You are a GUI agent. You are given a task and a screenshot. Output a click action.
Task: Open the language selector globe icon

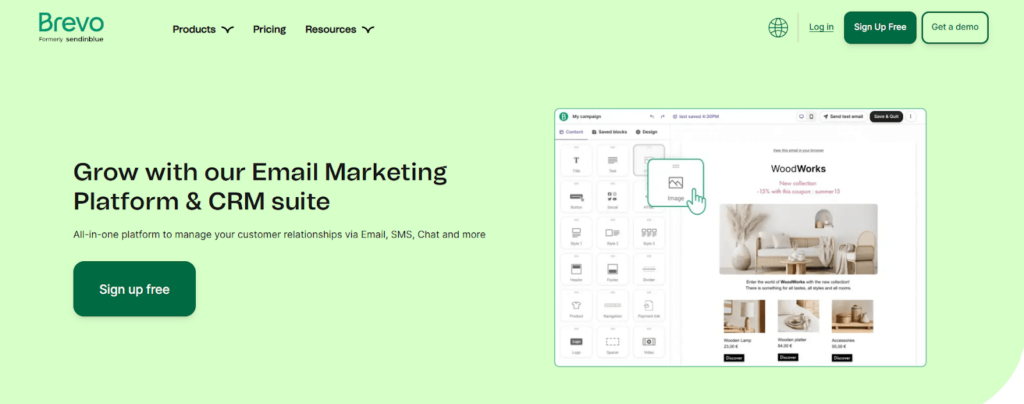pyautogui.click(x=778, y=27)
